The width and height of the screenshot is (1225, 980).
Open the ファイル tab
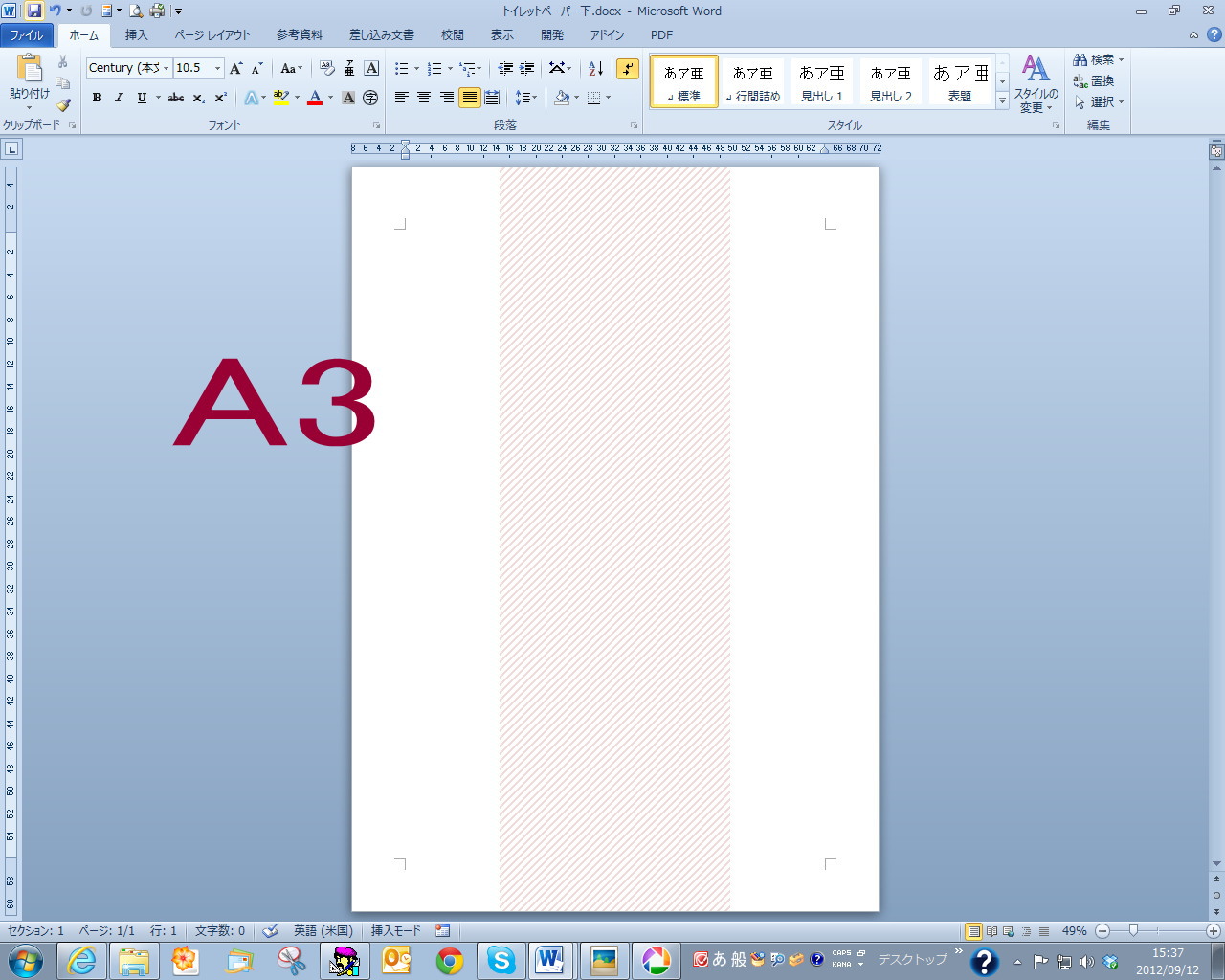tap(27, 34)
